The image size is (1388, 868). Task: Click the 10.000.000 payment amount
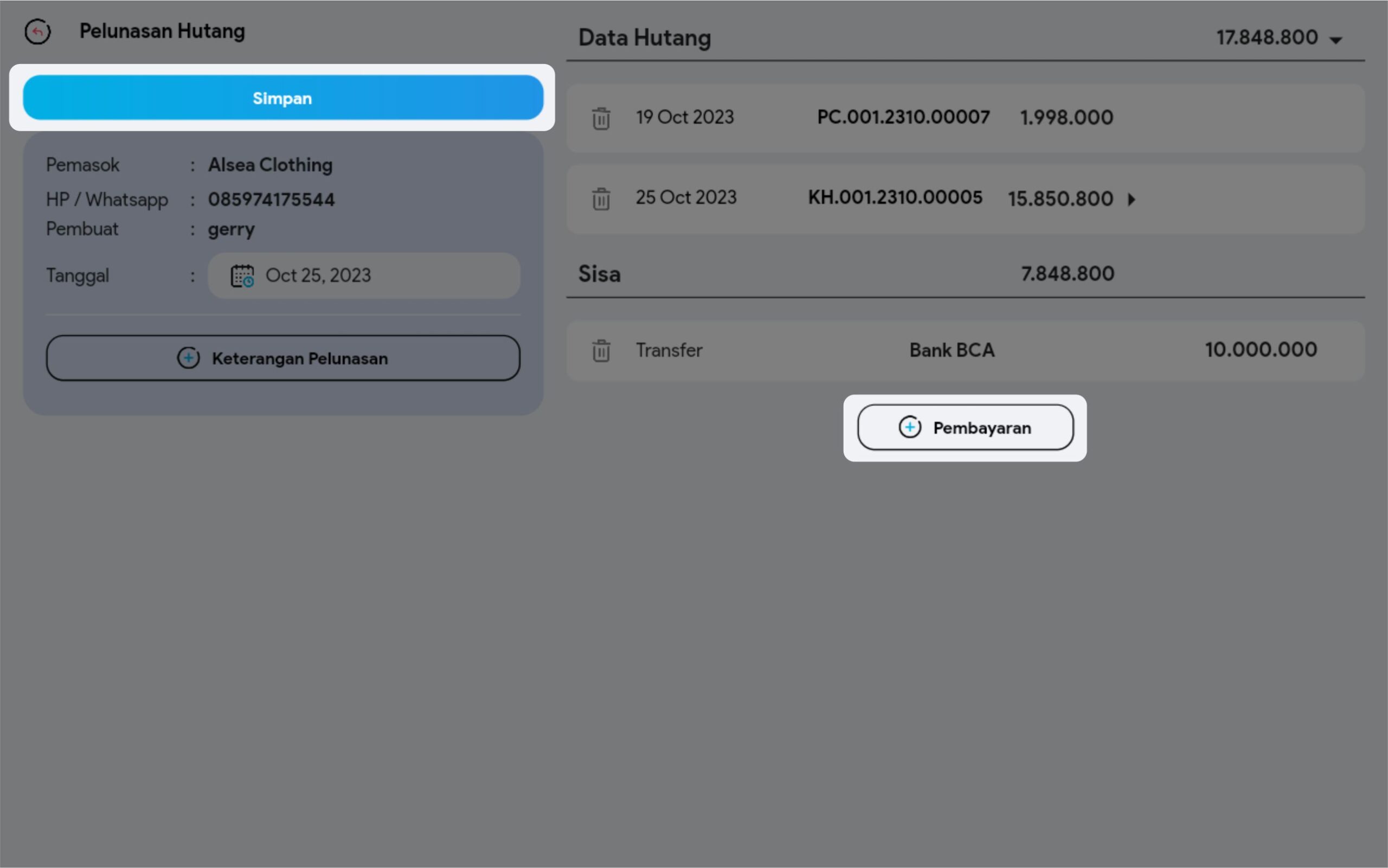[1261, 350]
